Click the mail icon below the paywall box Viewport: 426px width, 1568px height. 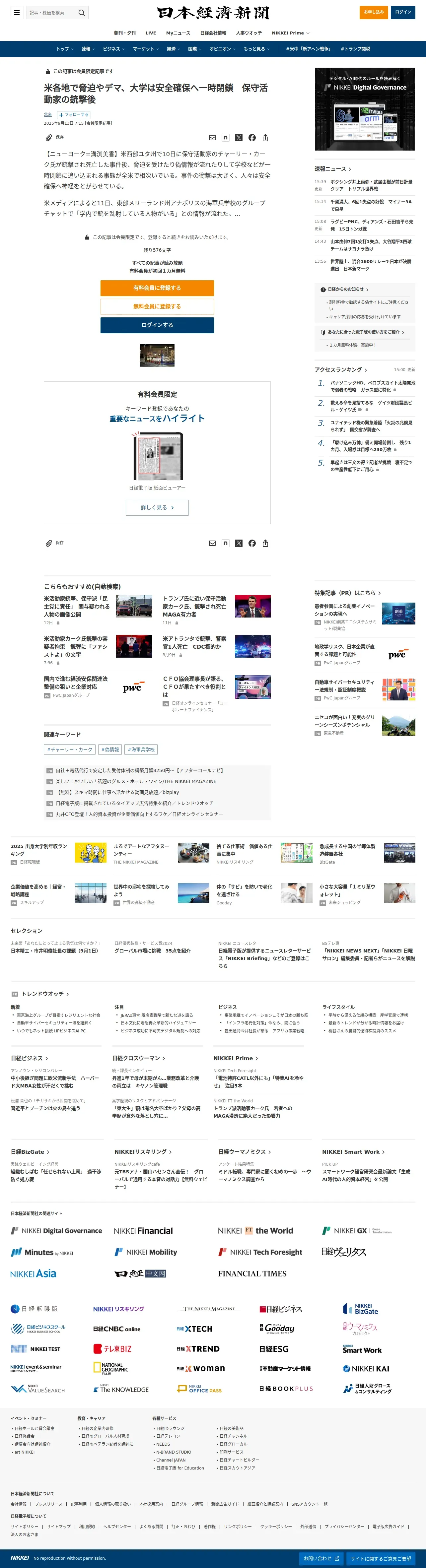[x=212, y=543]
